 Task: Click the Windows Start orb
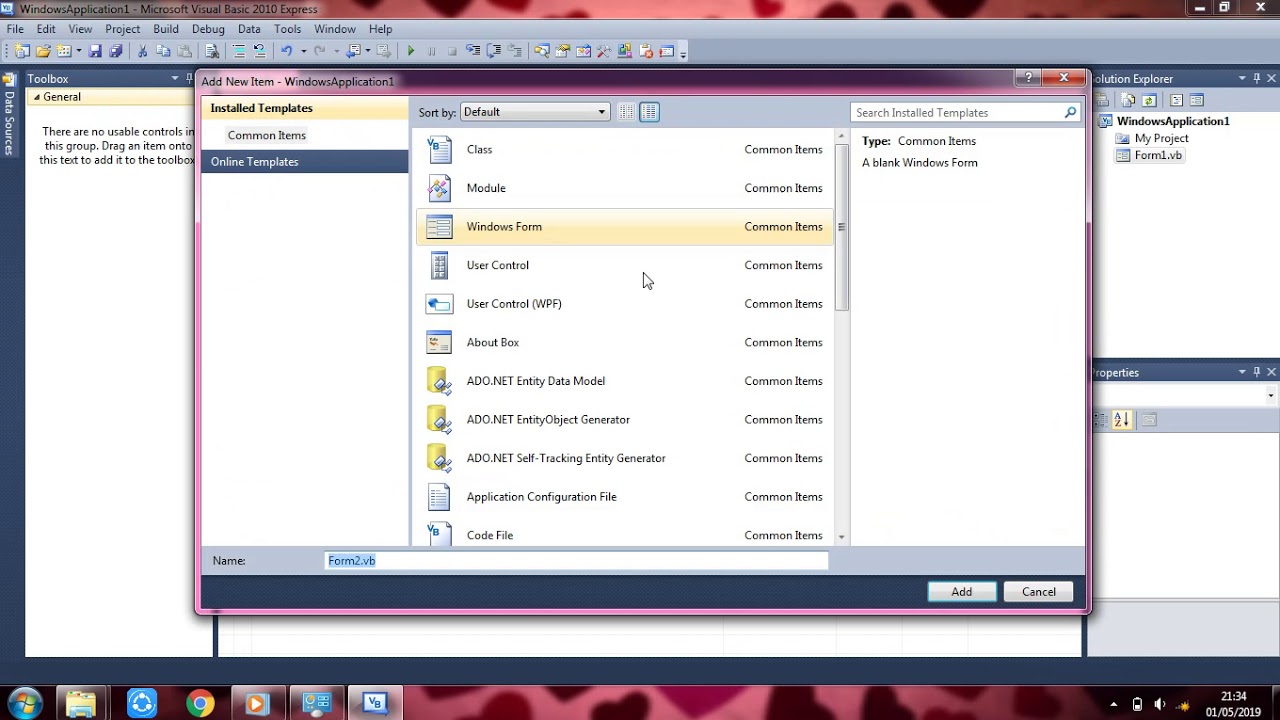coord(24,703)
